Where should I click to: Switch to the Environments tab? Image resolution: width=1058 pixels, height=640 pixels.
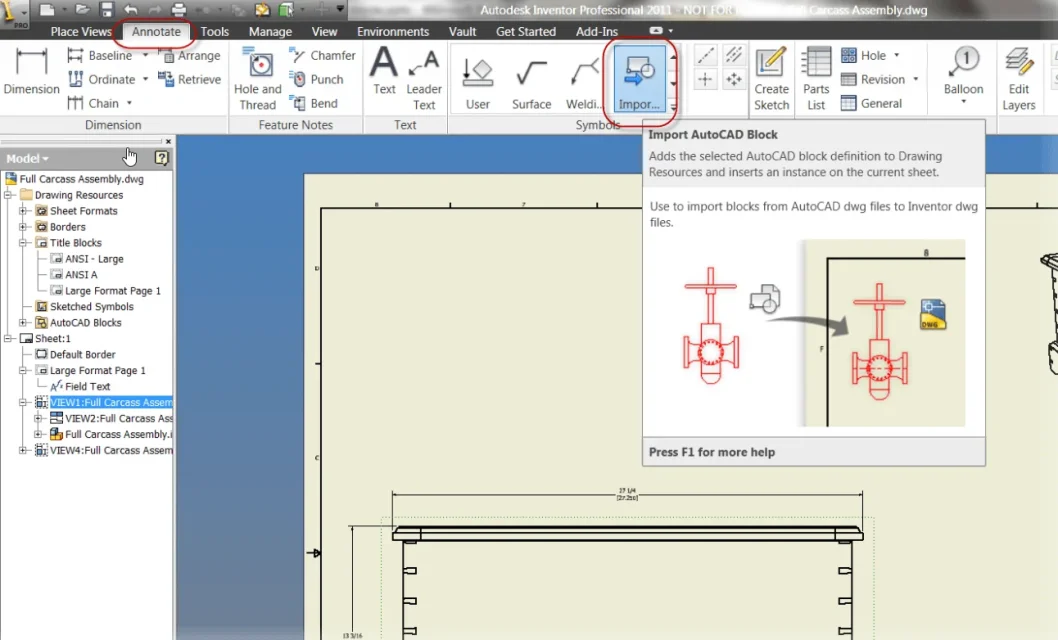(x=393, y=32)
